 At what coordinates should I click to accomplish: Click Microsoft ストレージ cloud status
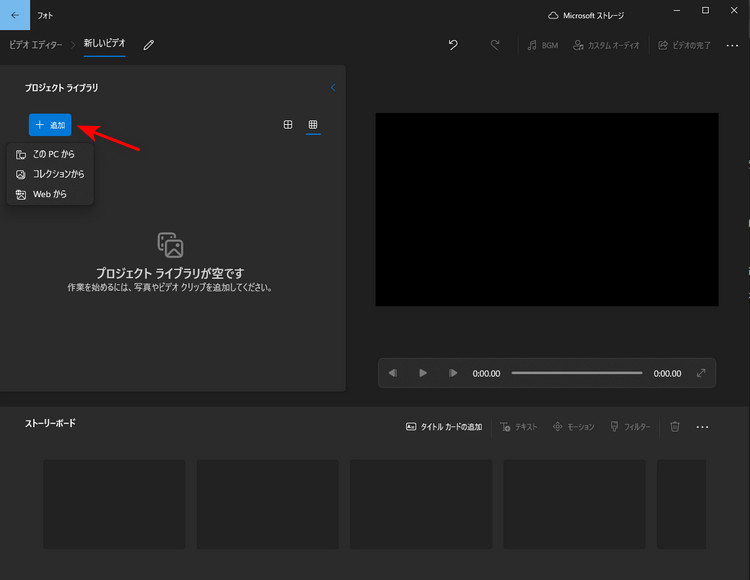click(586, 15)
